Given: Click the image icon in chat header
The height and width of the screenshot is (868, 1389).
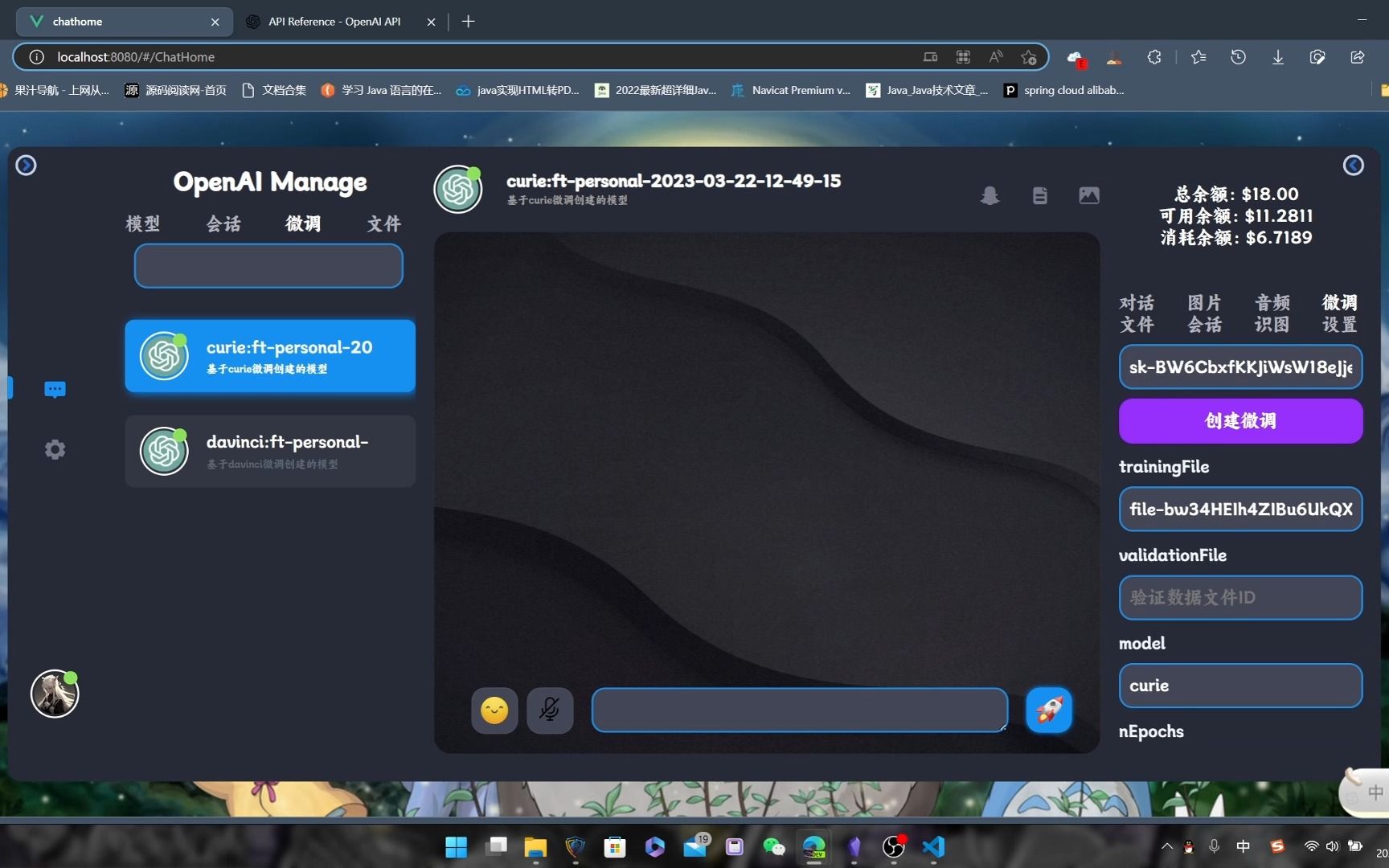Looking at the screenshot, I should (1088, 195).
